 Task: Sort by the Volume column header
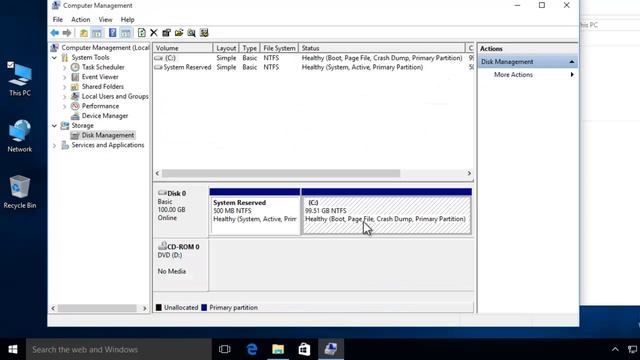(x=183, y=48)
